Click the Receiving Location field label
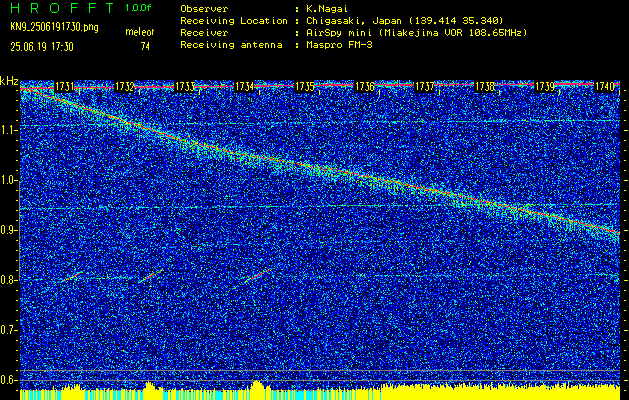 234,21
